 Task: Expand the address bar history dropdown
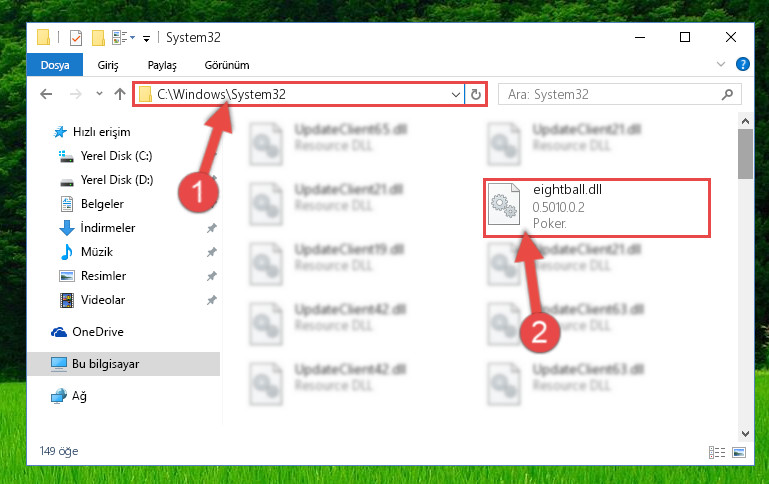[456, 94]
